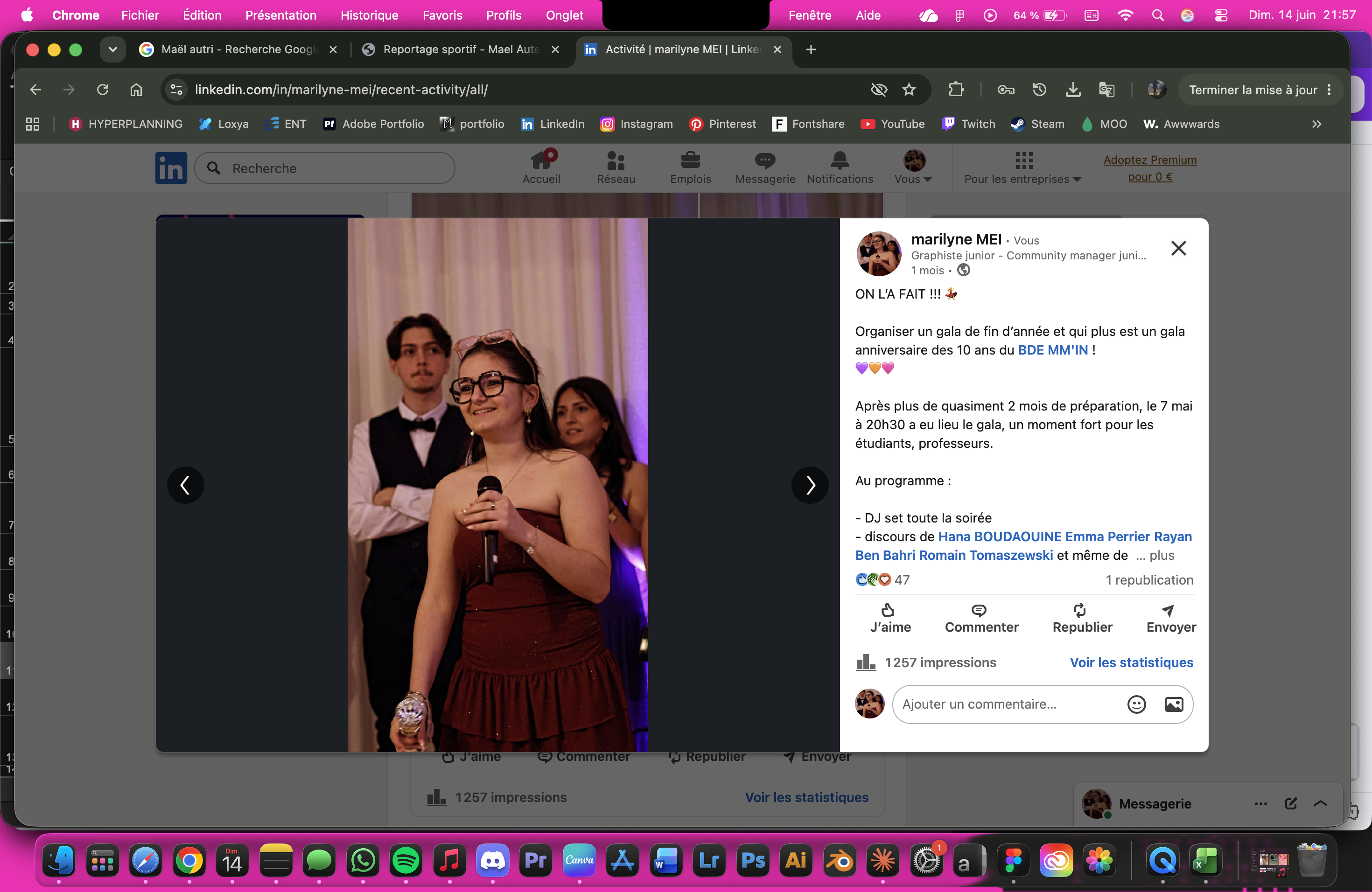The height and width of the screenshot is (892, 1372).
Task: Open the HYPERPLANNING bookmark
Action: pyautogui.click(x=125, y=124)
